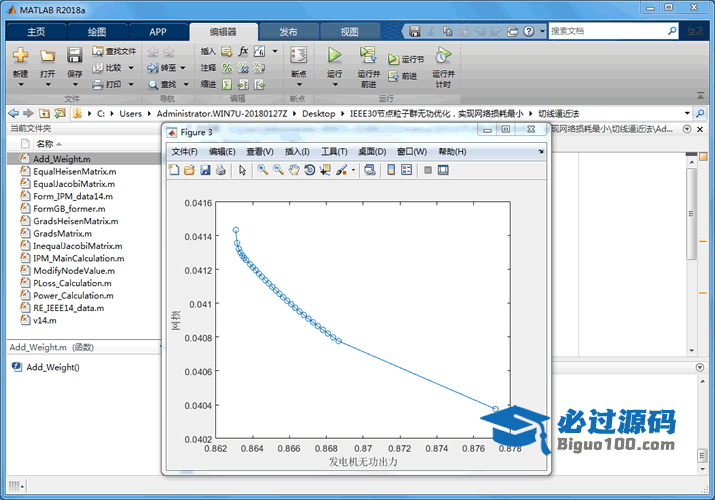715x500 pixels.
Task: Click Run and Advance (运行并前进)
Action: 368,67
